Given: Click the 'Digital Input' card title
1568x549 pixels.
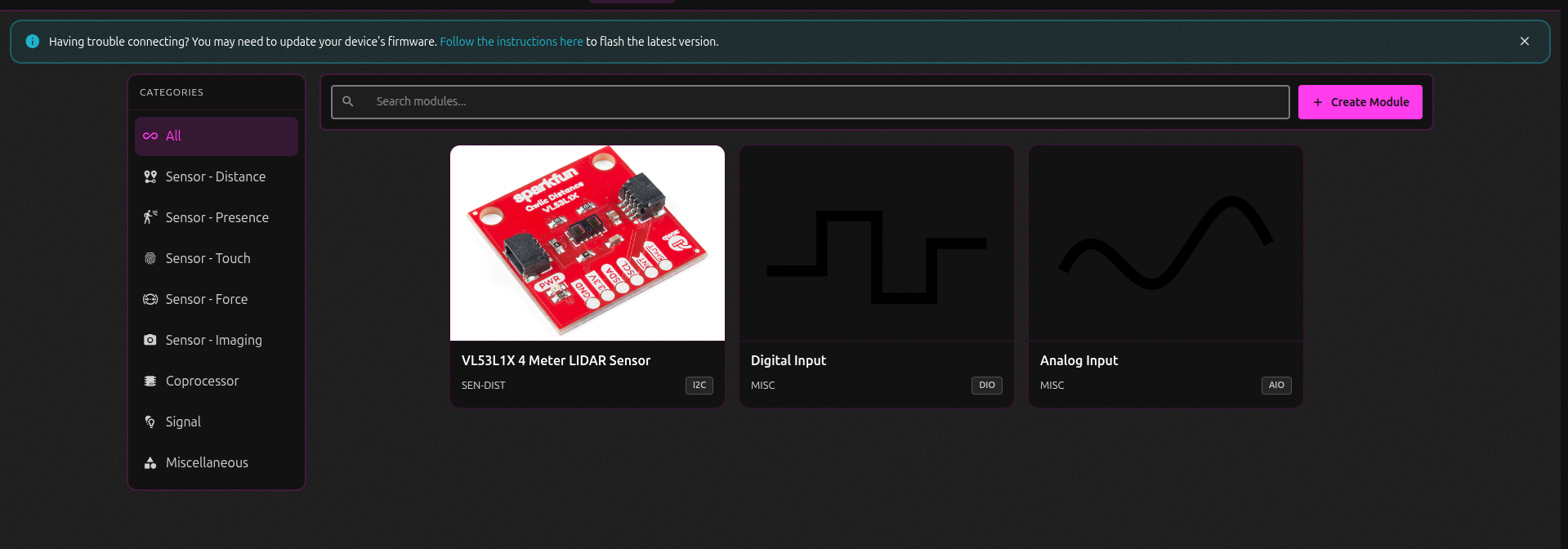Looking at the screenshot, I should pyautogui.click(x=788, y=360).
